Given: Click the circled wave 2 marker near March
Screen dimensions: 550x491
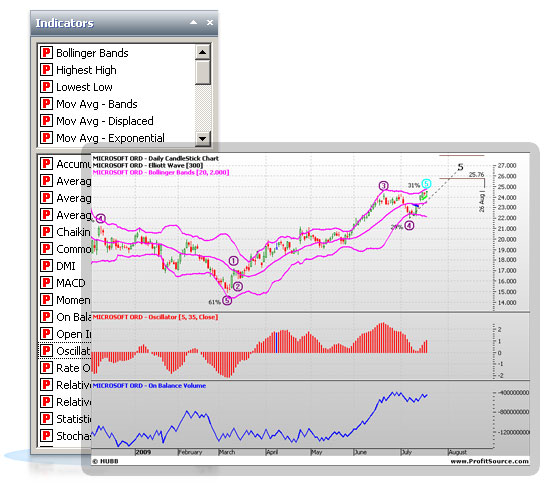Looking at the screenshot, I should pos(238,287).
